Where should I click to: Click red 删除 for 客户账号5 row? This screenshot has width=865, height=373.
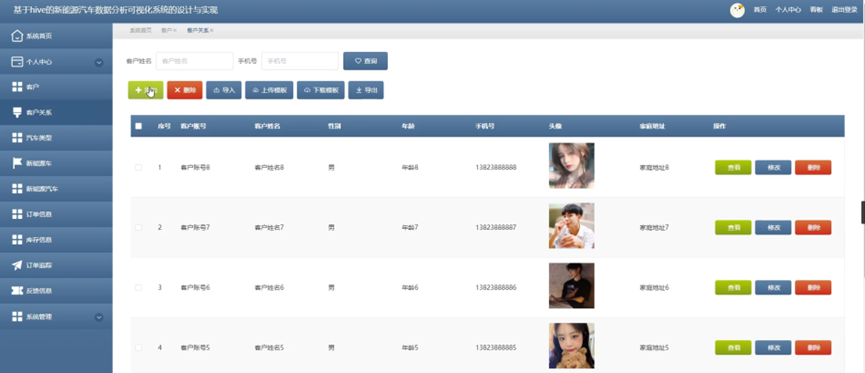[813, 348]
